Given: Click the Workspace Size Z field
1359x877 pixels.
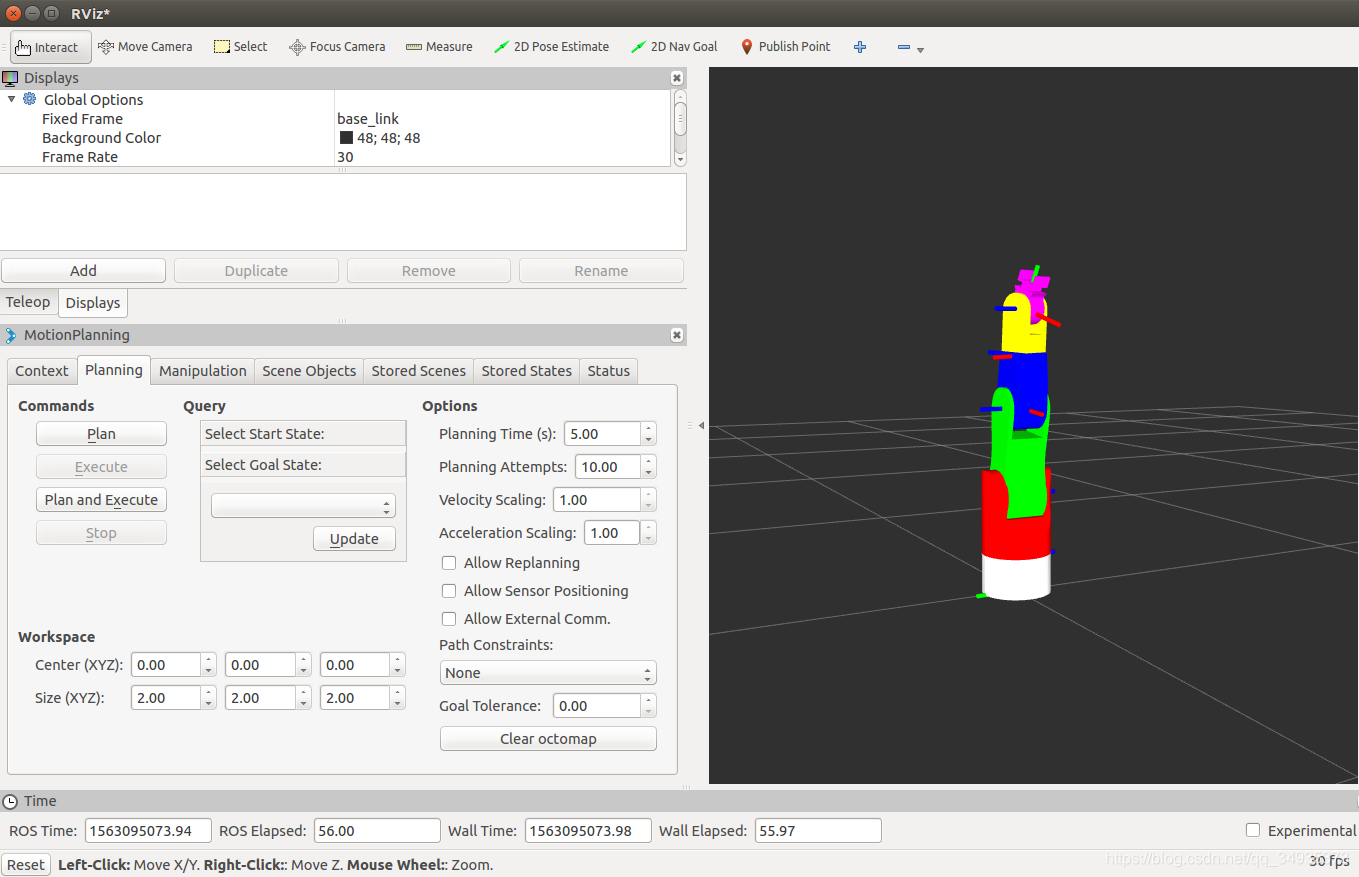Looking at the screenshot, I should 355,698.
